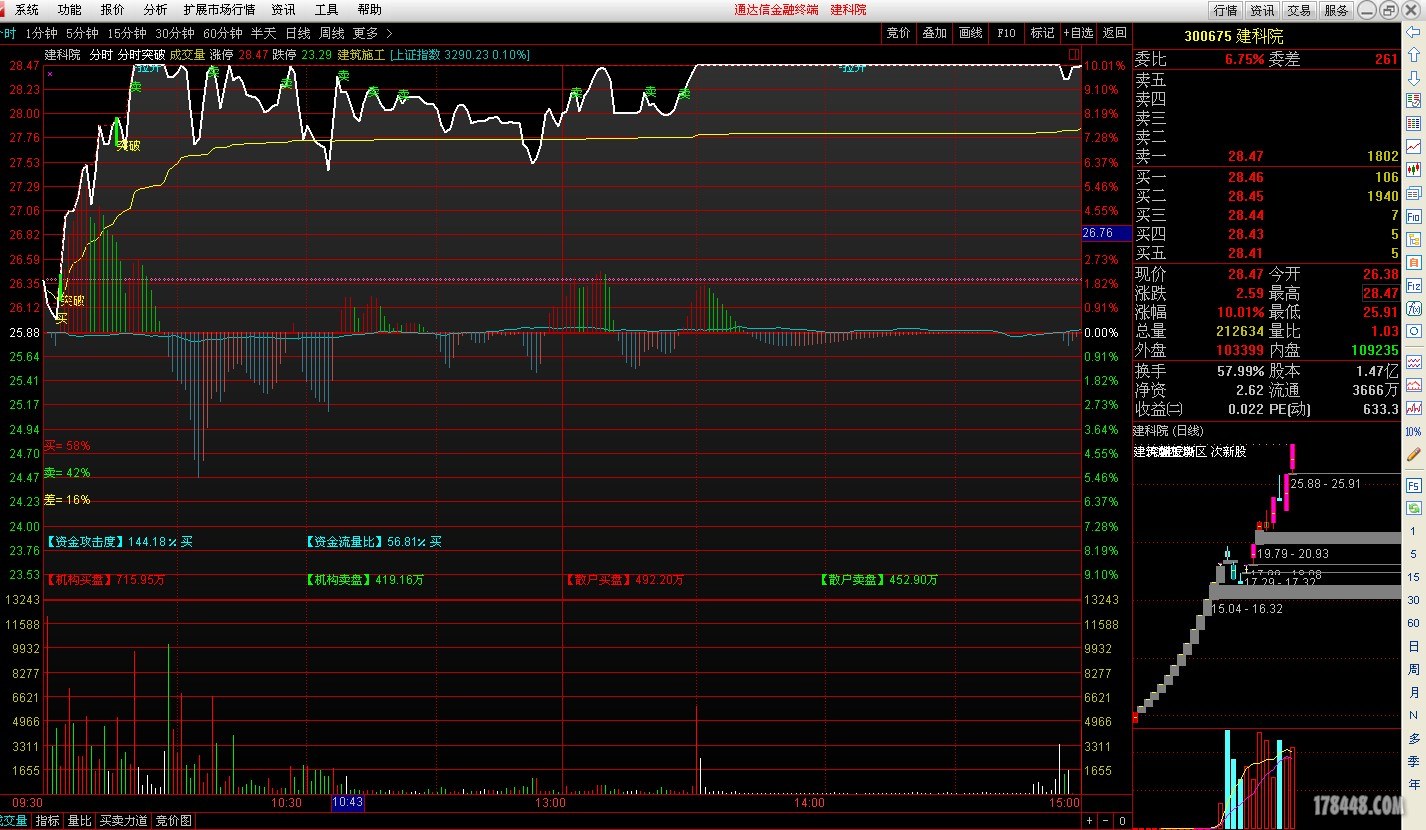Open the 报价 menu
The height and width of the screenshot is (830, 1426).
[113, 10]
